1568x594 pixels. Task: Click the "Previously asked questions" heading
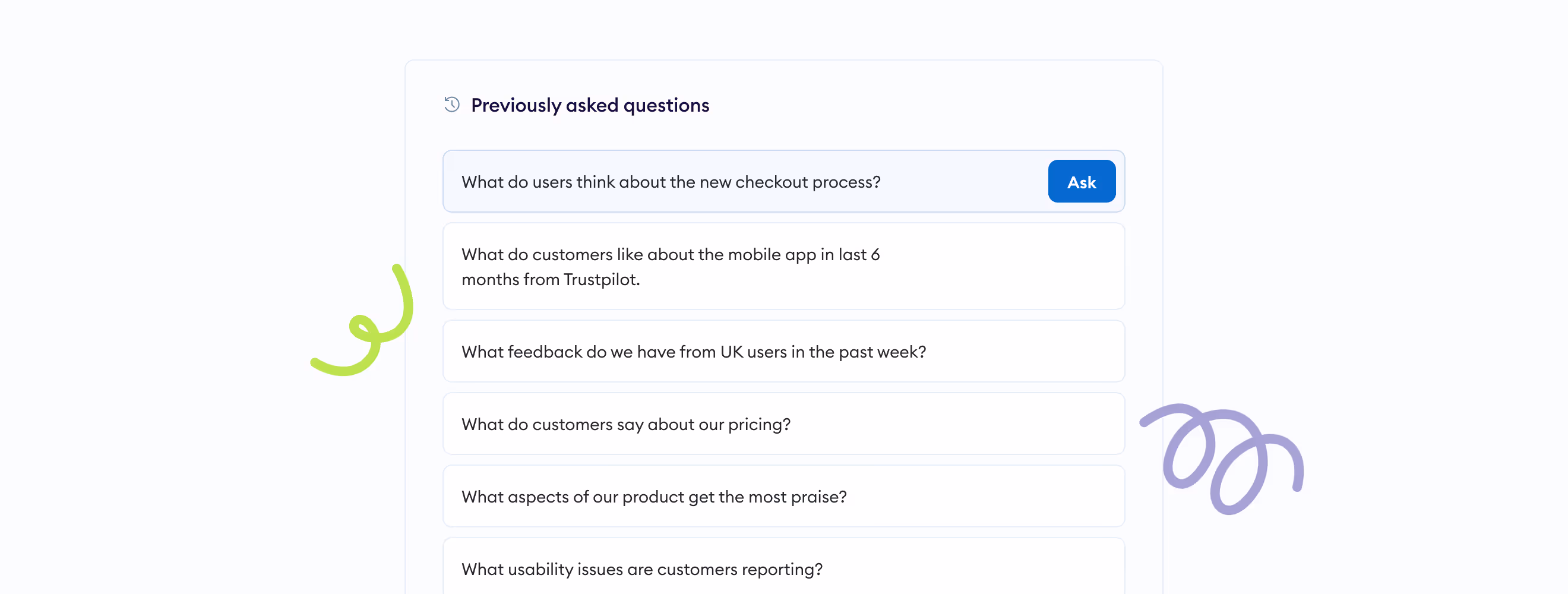(590, 105)
